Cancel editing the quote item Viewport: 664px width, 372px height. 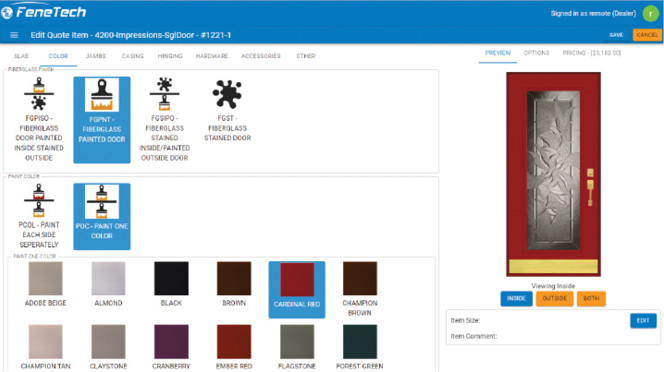pyautogui.click(x=647, y=35)
